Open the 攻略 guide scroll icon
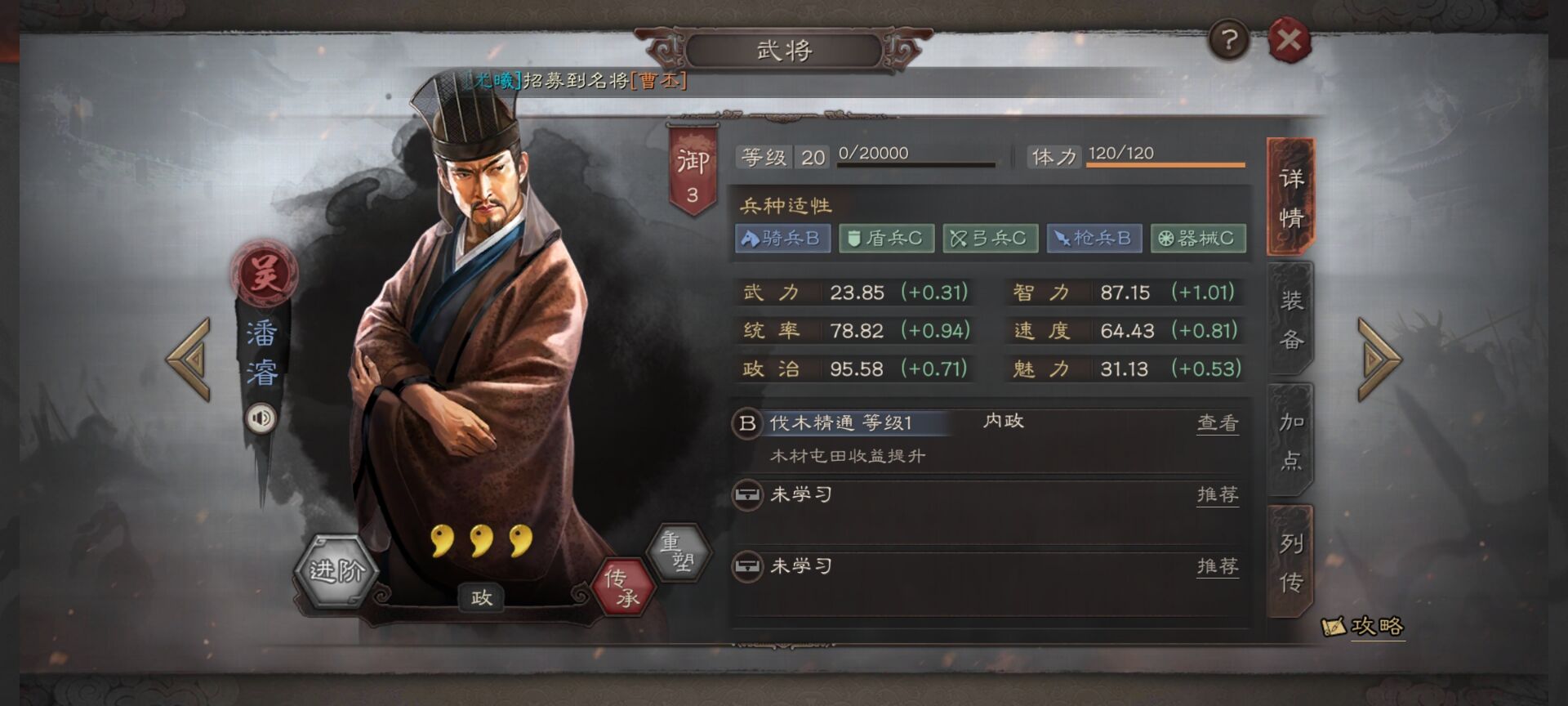The width and height of the screenshot is (1568, 706). point(1362,626)
